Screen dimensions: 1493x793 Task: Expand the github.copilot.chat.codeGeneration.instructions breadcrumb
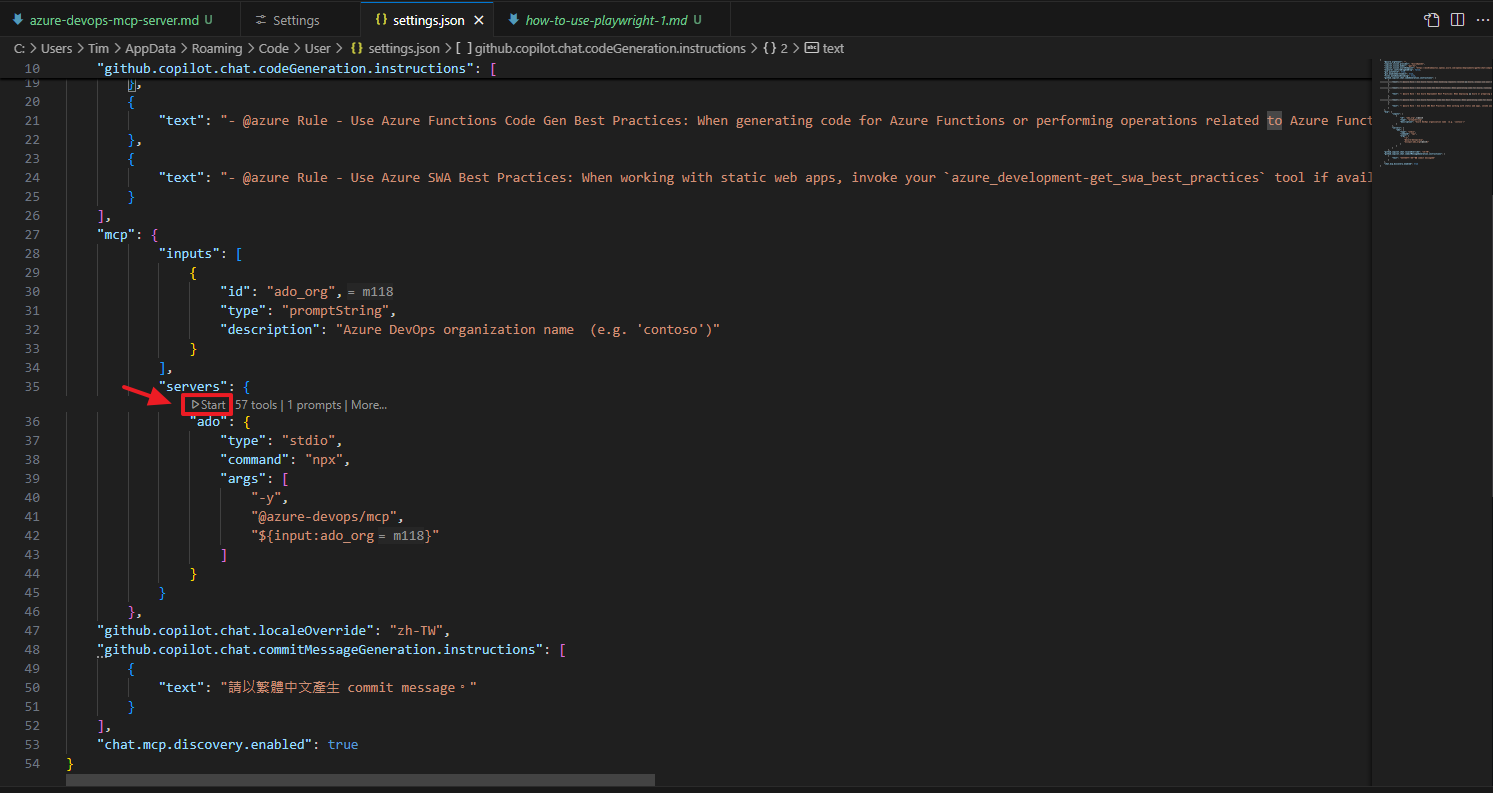click(610, 48)
